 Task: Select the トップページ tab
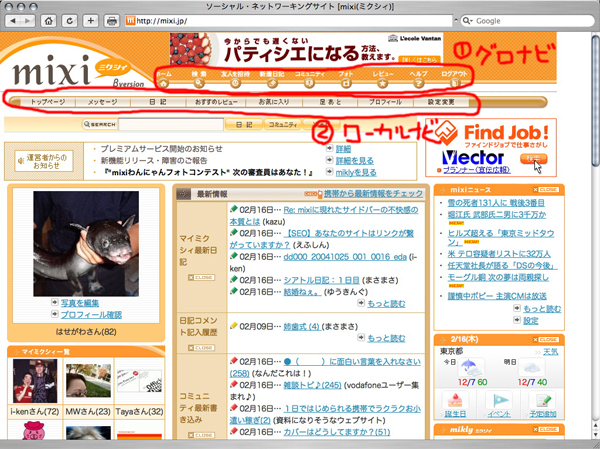tap(48, 102)
